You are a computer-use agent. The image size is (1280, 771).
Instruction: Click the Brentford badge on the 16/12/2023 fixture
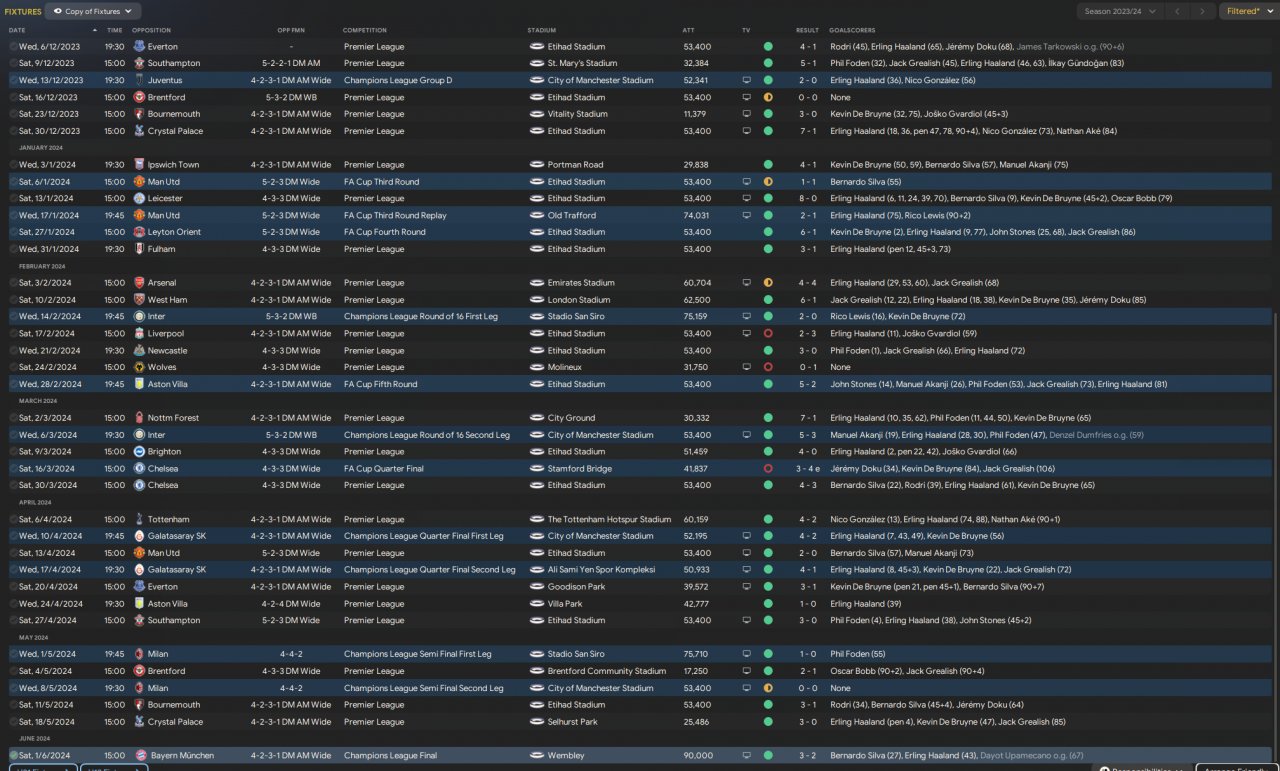click(139, 97)
